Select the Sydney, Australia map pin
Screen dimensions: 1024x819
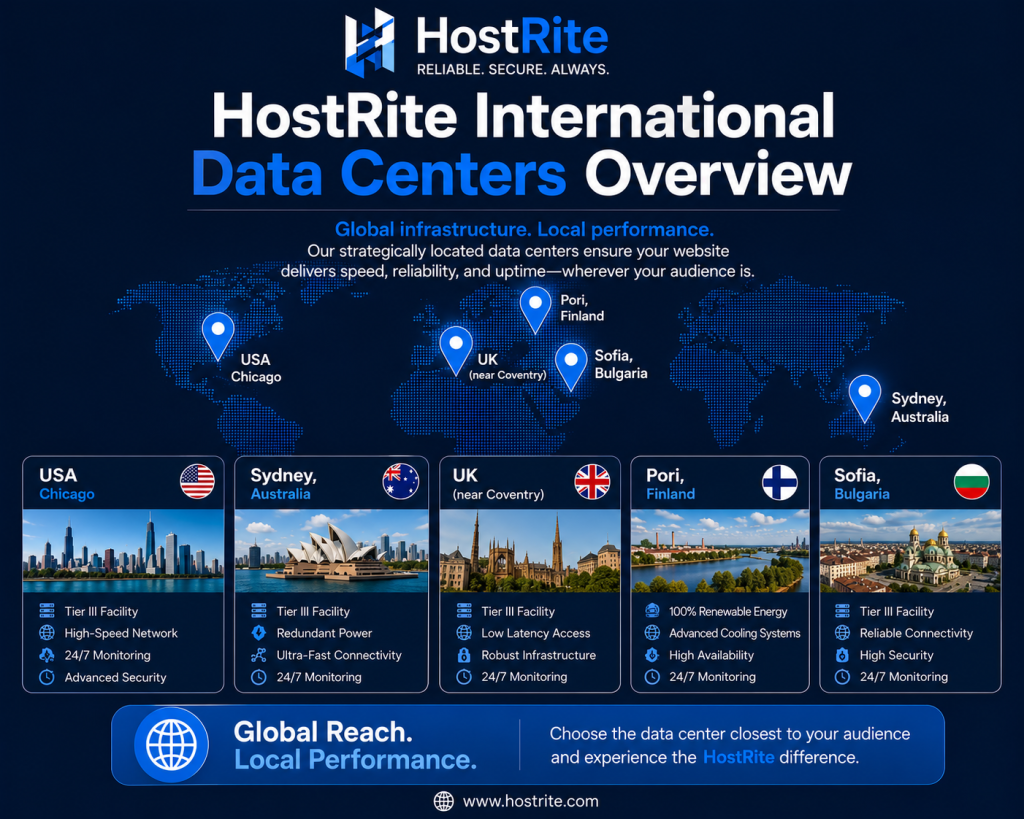click(x=865, y=398)
